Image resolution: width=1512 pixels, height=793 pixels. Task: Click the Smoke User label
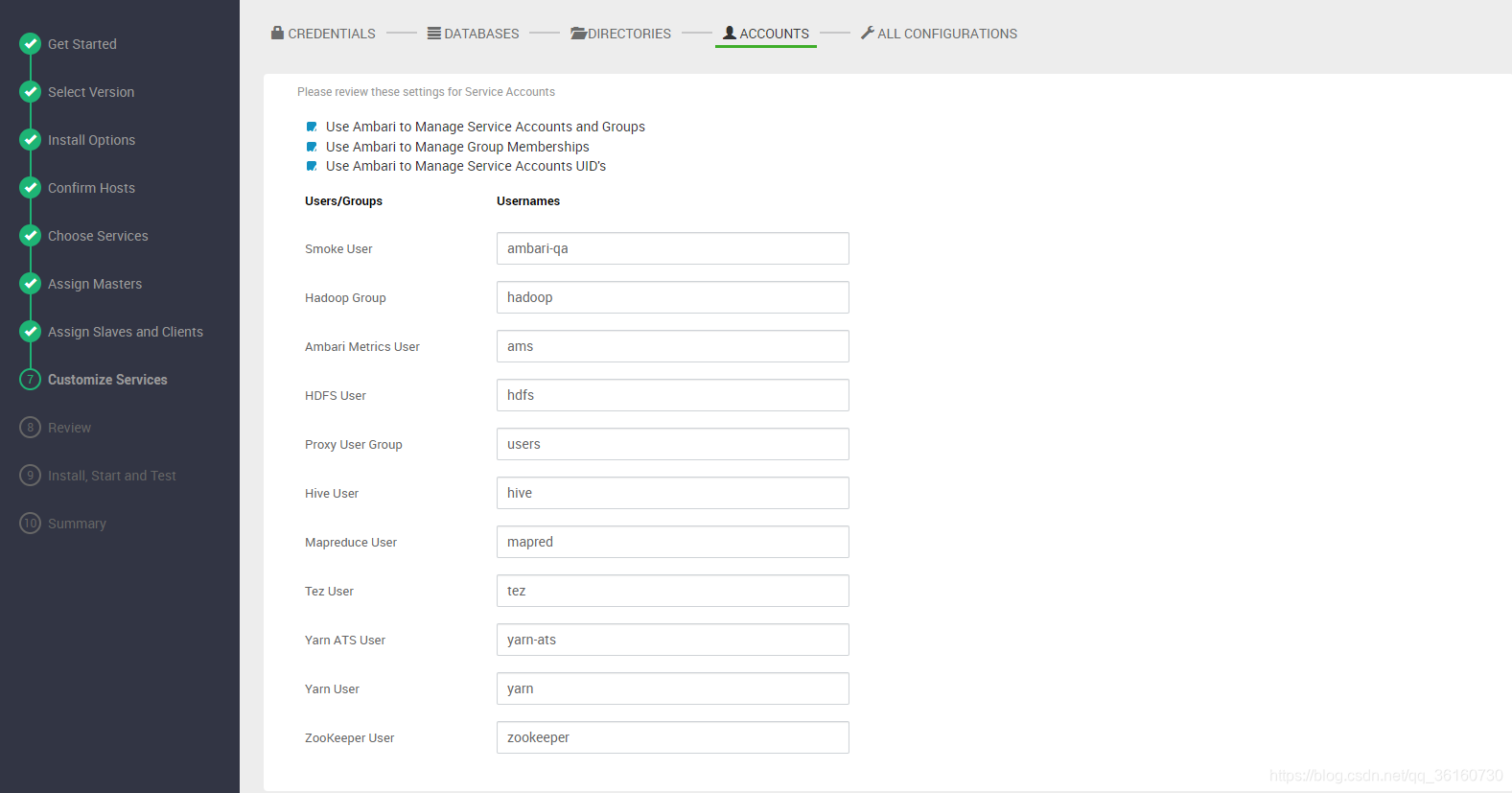coord(338,249)
